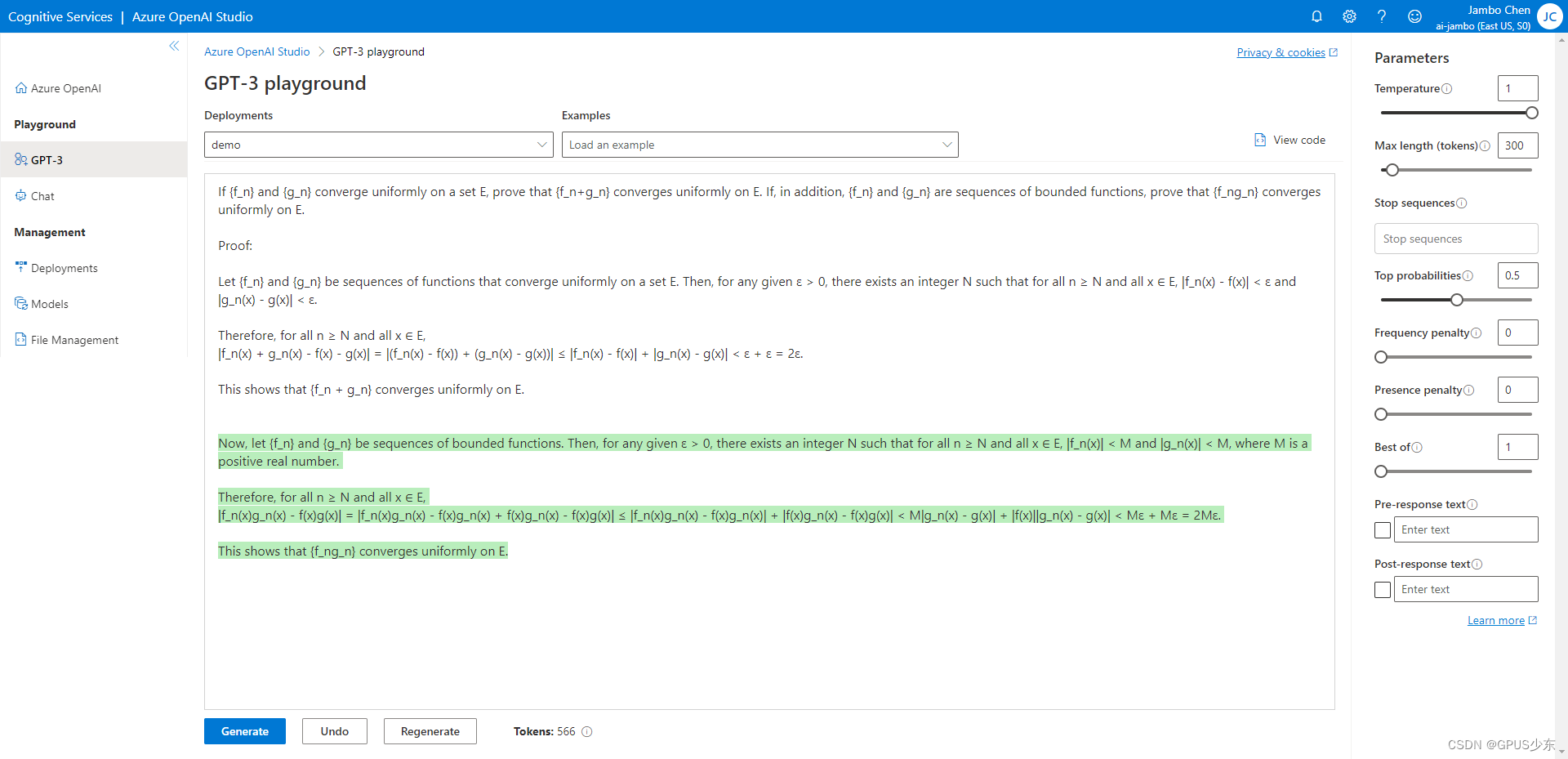Show Presence penalty info icon
This screenshot has height=759, width=1568.
click(x=1469, y=390)
